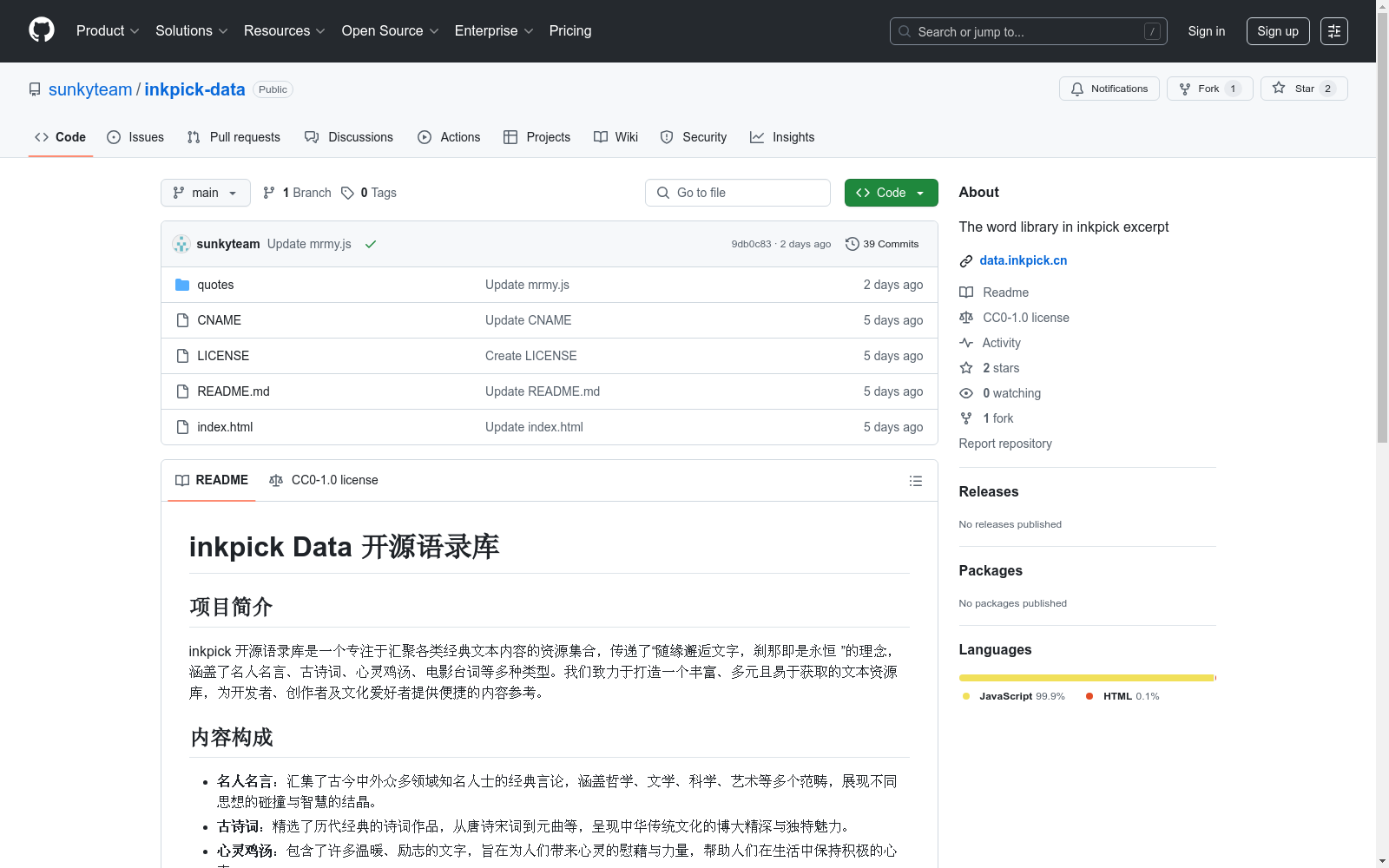This screenshot has width=1389, height=868.
Task: View 1 Branch list
Action: 297,193
